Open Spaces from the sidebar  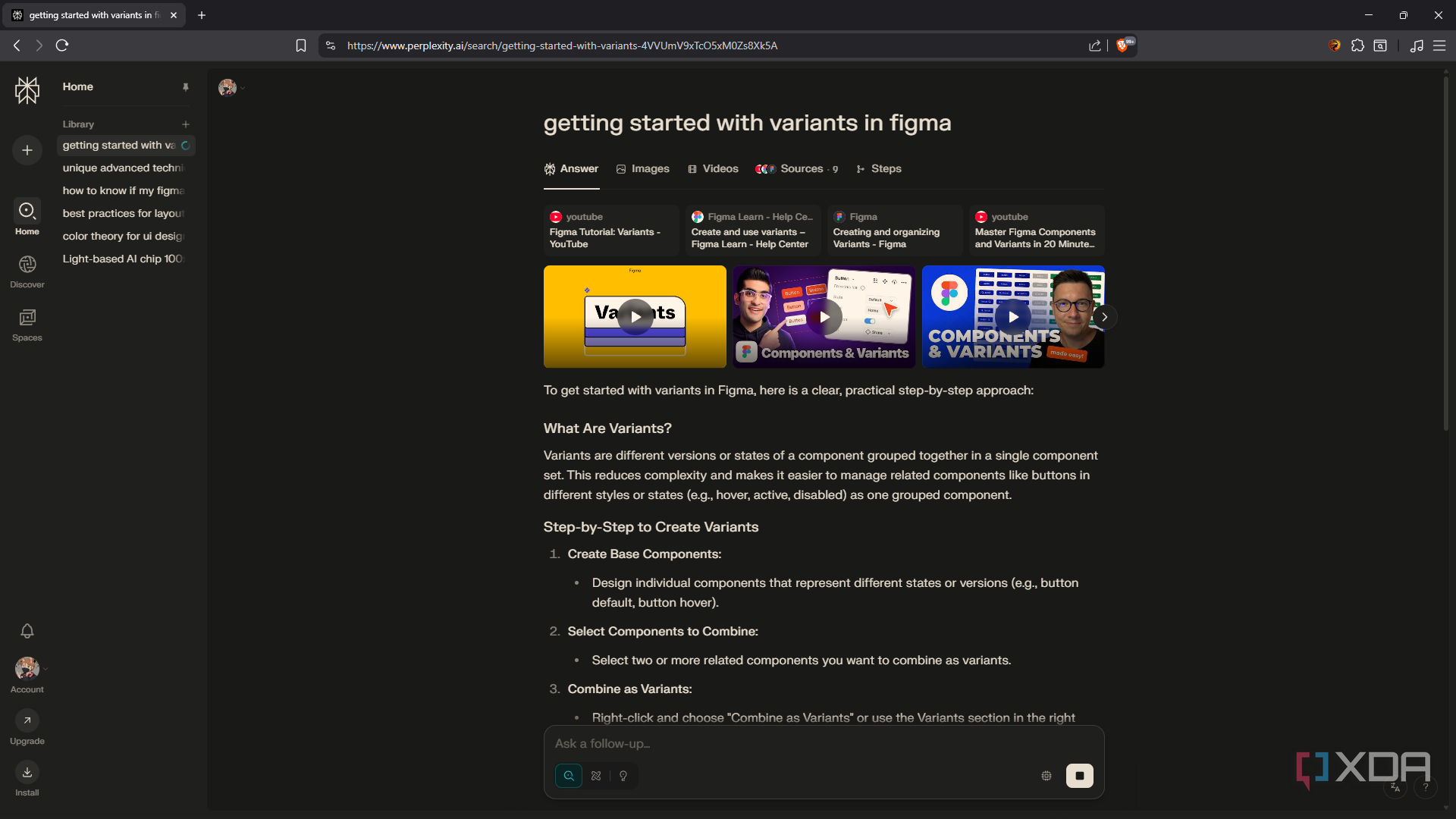[27, 325]
